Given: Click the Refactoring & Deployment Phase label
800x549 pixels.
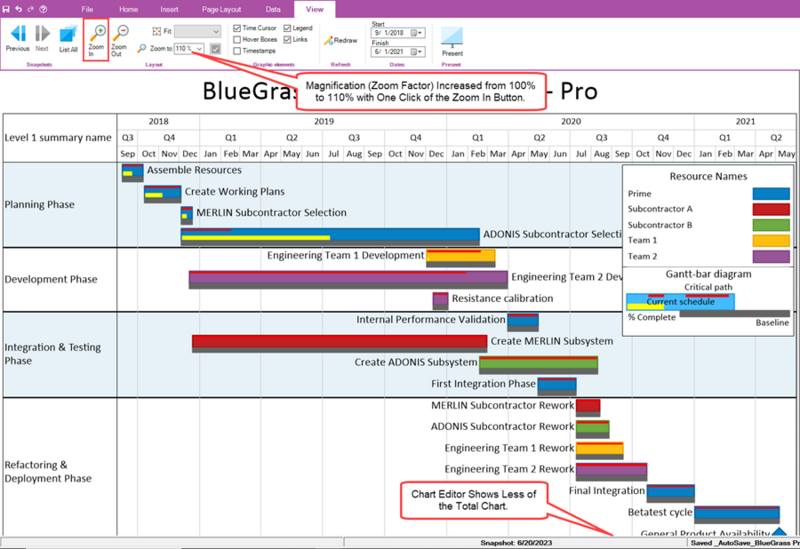Looking at the screenshot, I should coord(48,471).
